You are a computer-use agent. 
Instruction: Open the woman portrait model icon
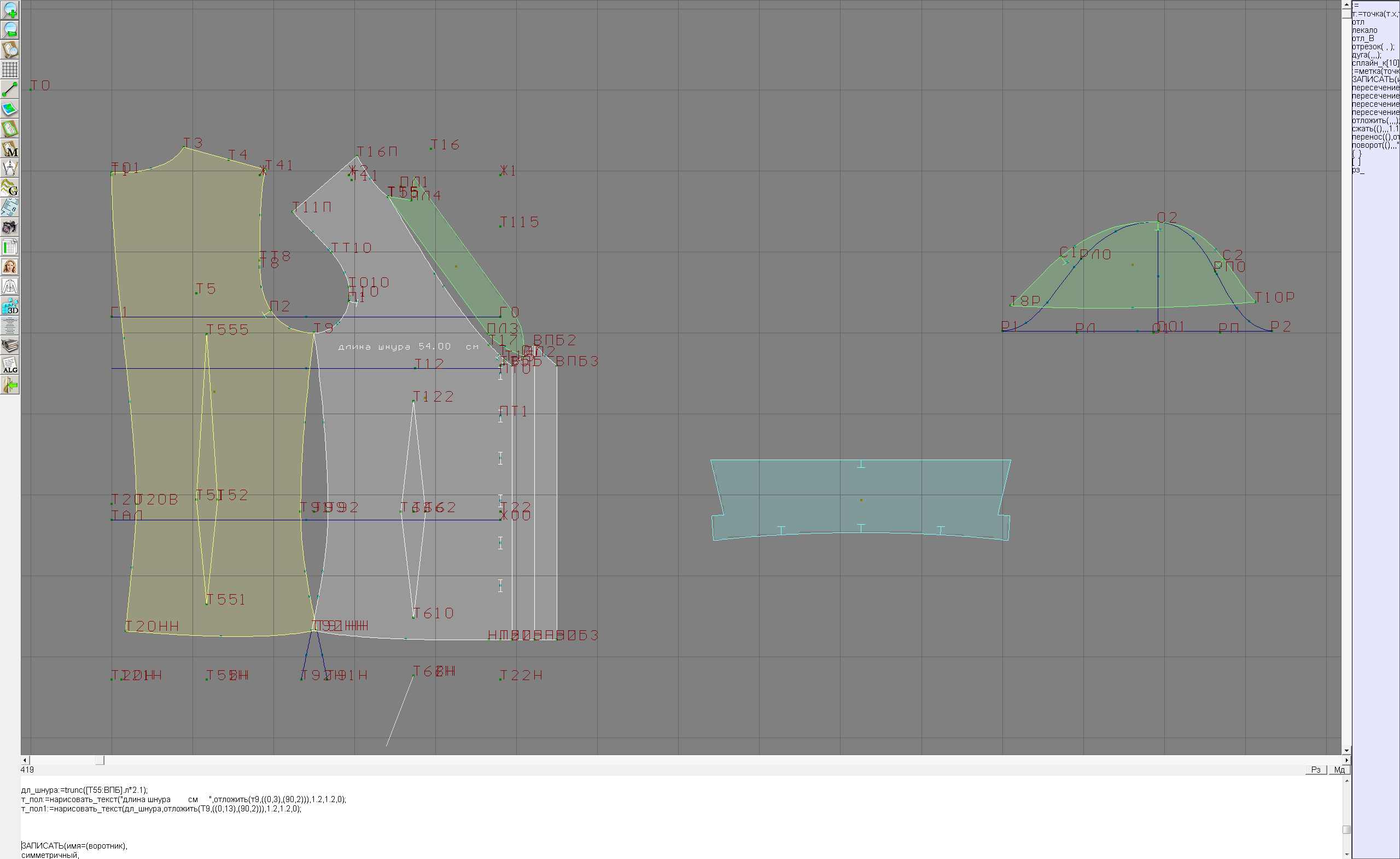(10, 266)
